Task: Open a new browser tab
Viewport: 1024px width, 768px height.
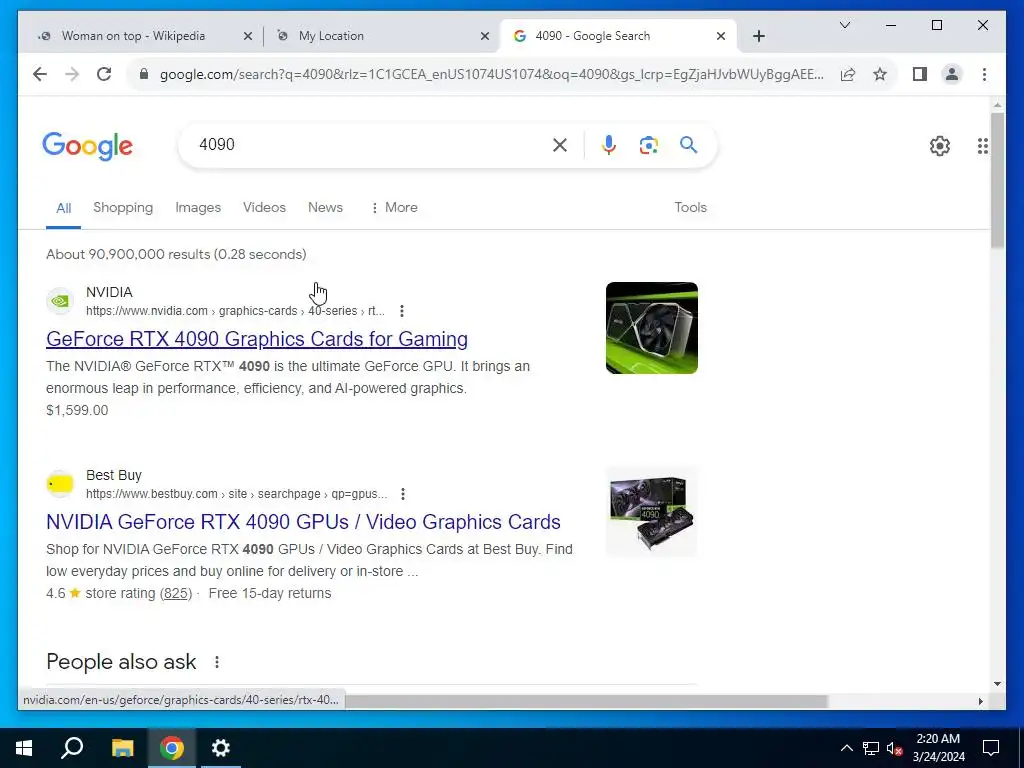Action: click(758, 36)
